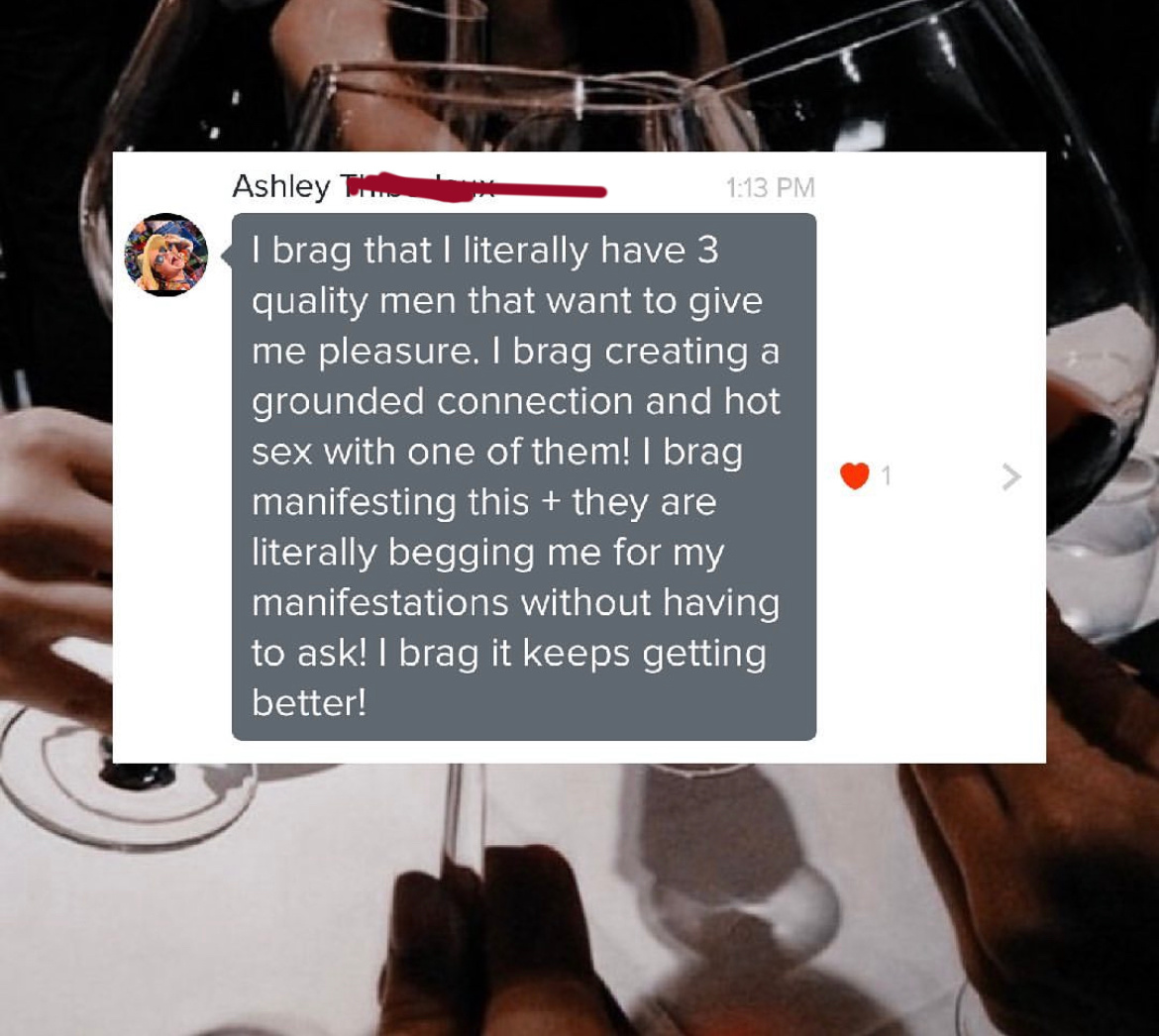Click the final word 'better!' in message
Screen dimensions: 1159x1036
(x=309, y=703)
